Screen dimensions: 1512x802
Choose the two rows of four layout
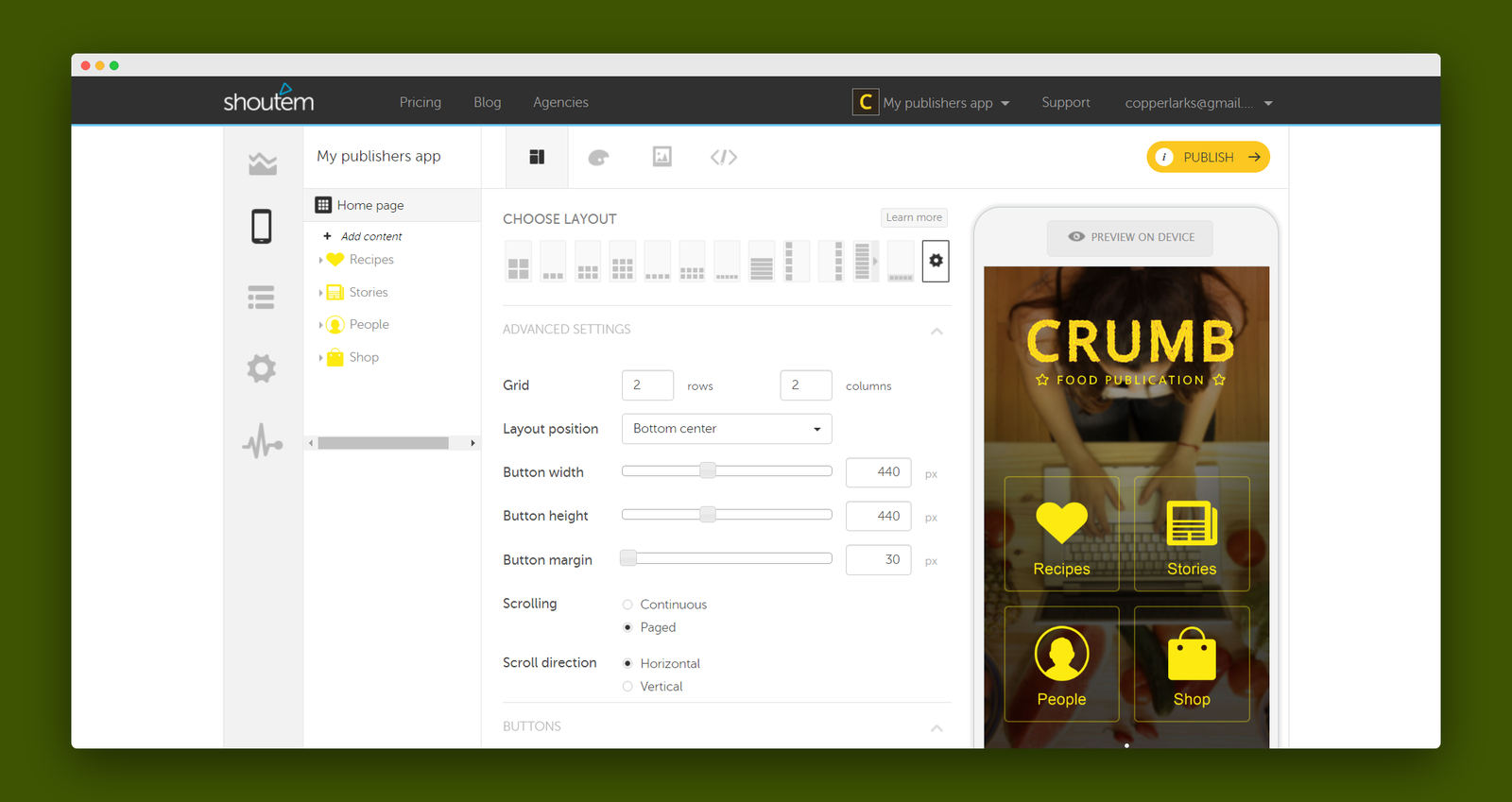[x=692, y=261]
